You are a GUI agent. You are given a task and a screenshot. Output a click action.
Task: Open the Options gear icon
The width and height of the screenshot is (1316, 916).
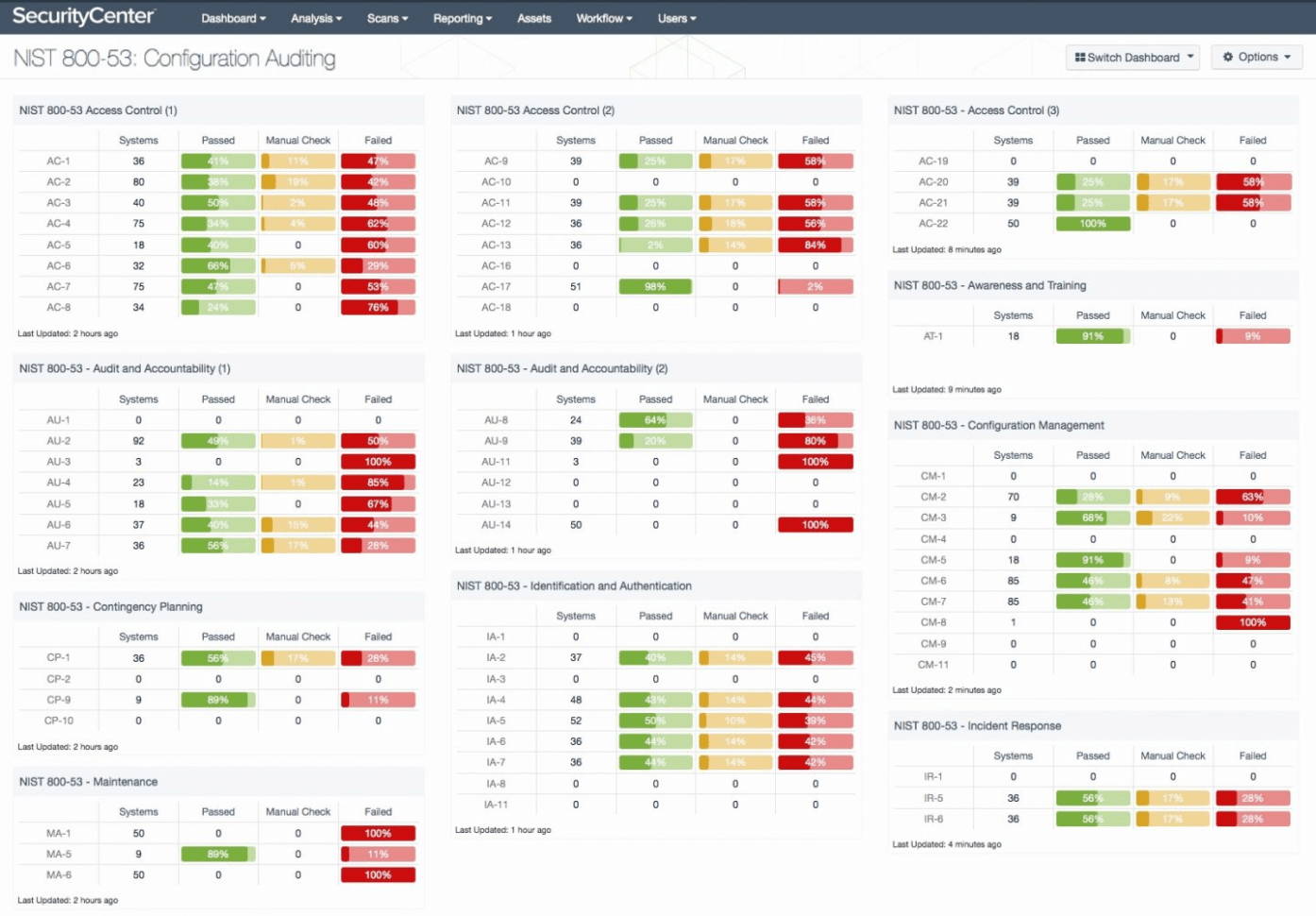1227,57
